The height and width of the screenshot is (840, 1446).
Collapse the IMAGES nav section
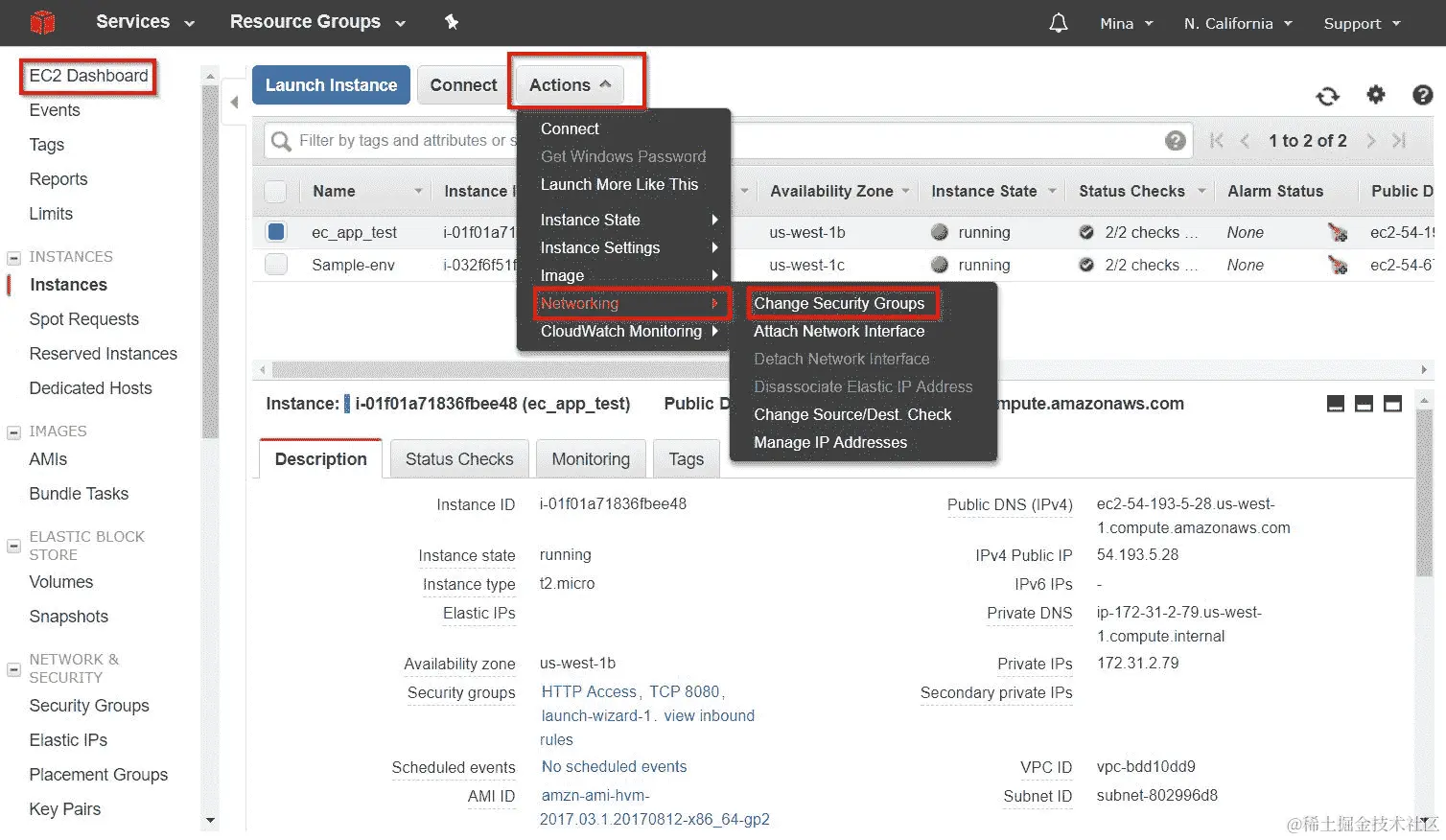point(13,432)
